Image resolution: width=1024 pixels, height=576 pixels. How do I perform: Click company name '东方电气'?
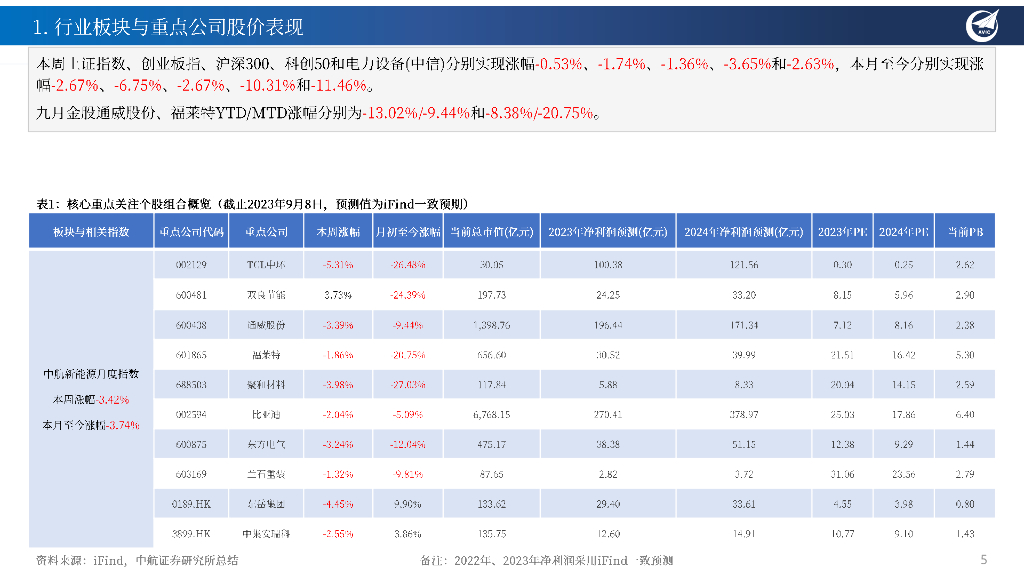(x=266, y=444)
